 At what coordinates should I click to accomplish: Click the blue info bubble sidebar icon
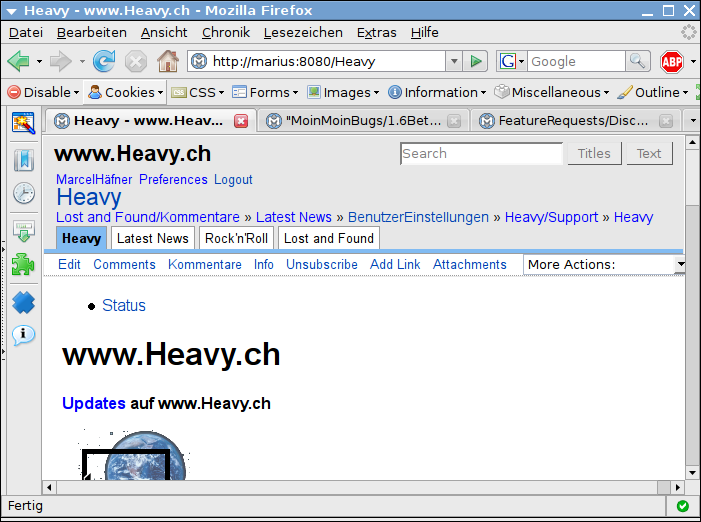point(23,334)
